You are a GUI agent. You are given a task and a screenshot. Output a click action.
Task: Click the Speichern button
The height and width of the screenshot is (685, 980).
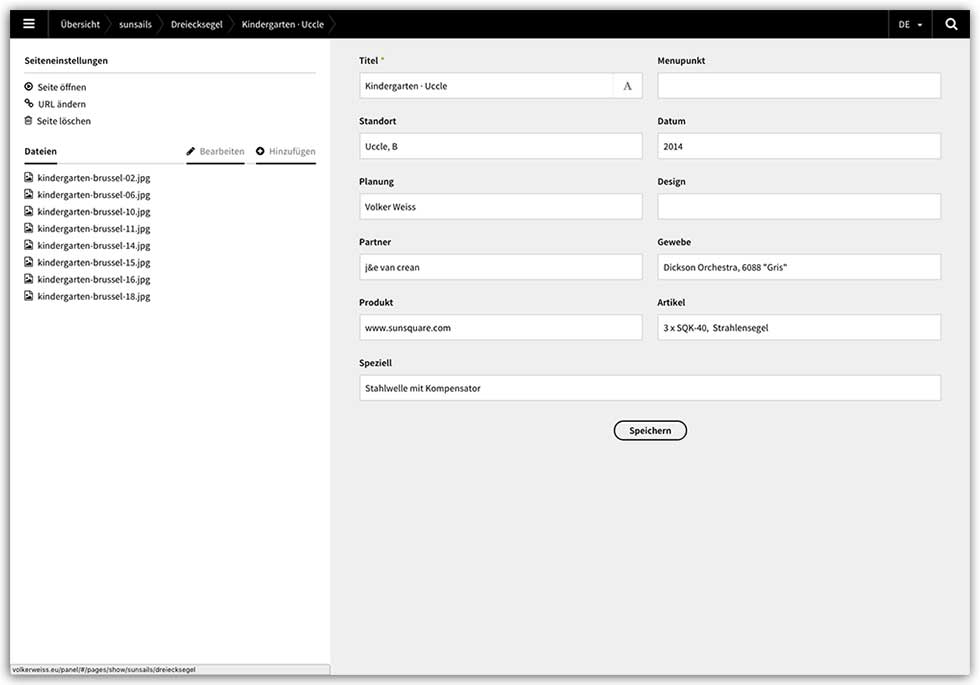click(650, 431)
